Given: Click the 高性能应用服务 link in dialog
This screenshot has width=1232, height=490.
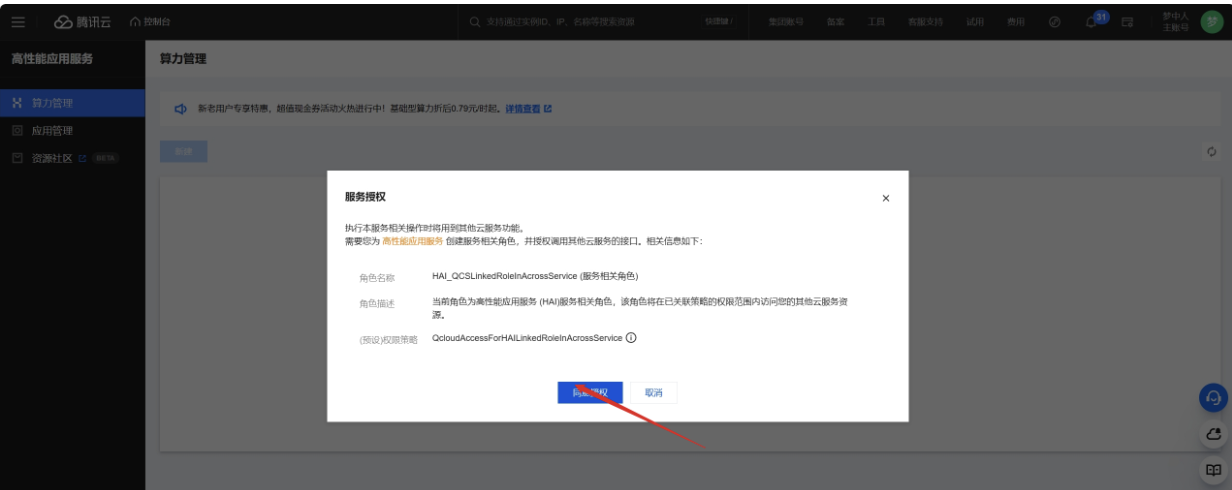Looking at the screenshot, I should [412, 242].
